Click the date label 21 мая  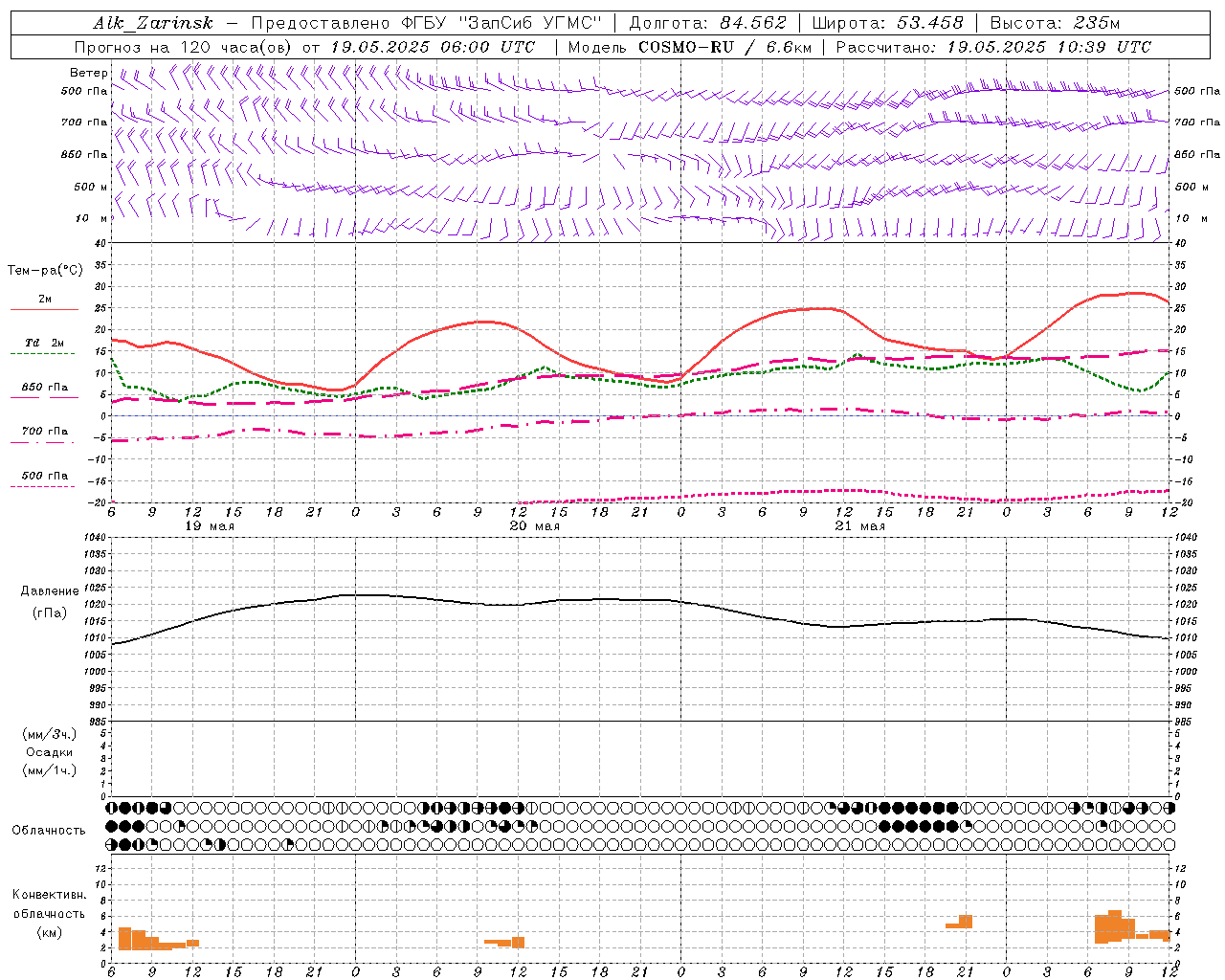coord(859,526)
